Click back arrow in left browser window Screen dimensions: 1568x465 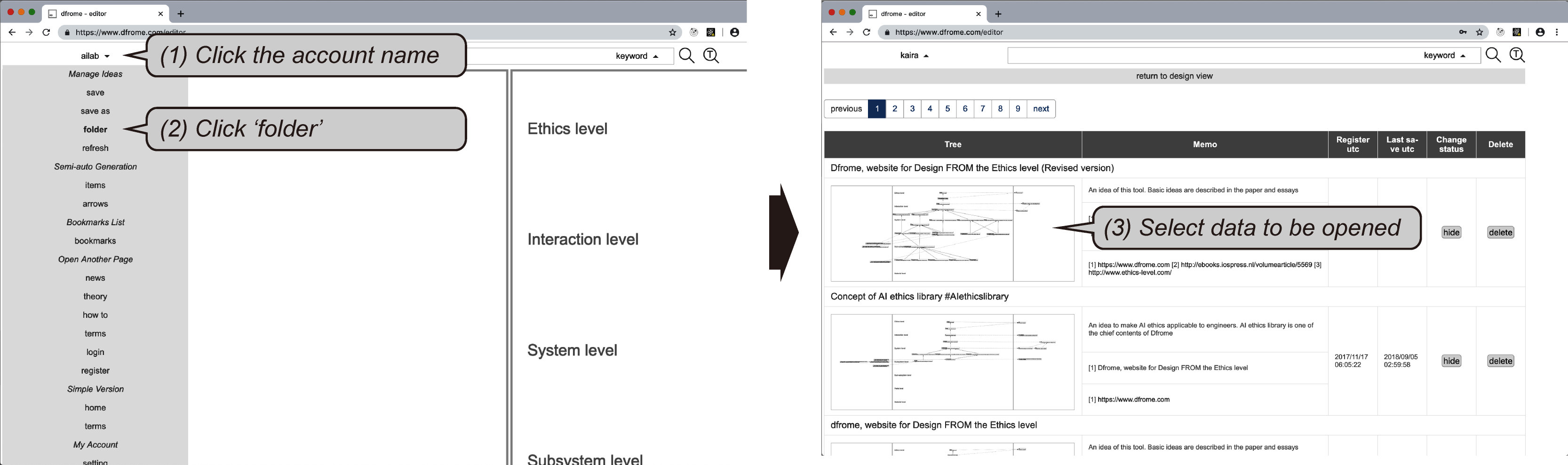pos(12,32)
